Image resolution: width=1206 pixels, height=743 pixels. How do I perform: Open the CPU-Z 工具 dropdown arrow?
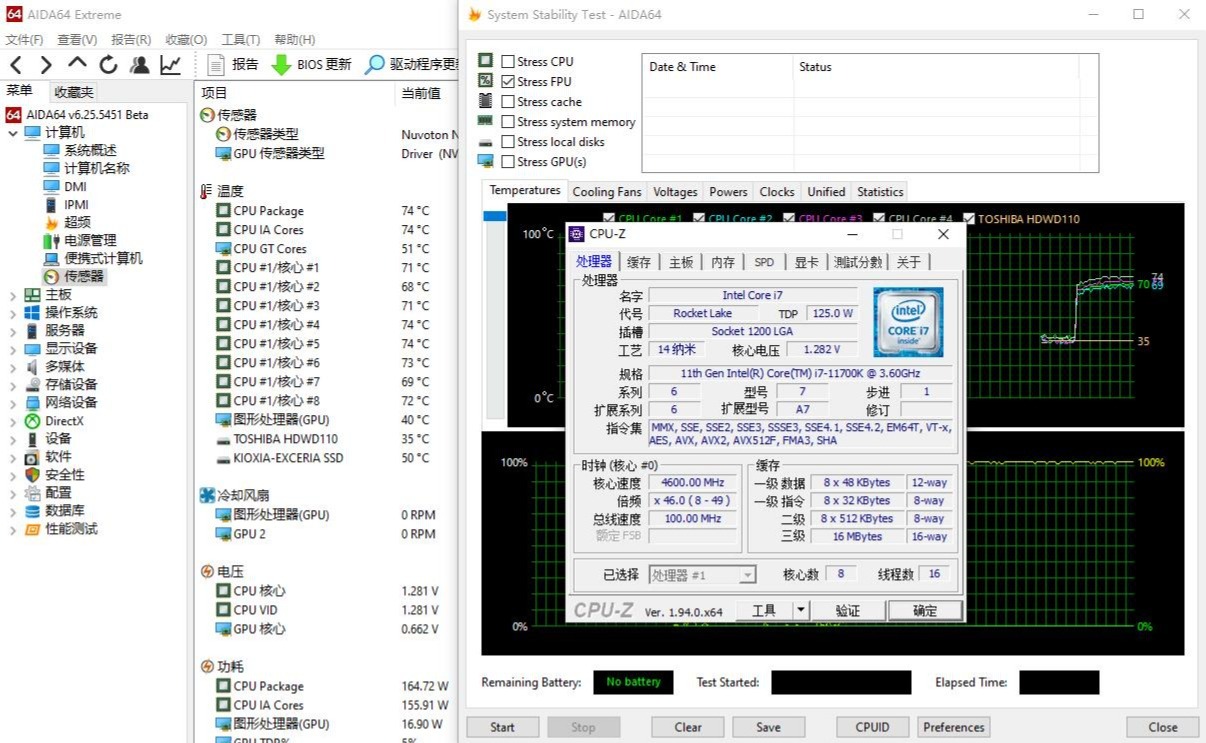[800, 610]
